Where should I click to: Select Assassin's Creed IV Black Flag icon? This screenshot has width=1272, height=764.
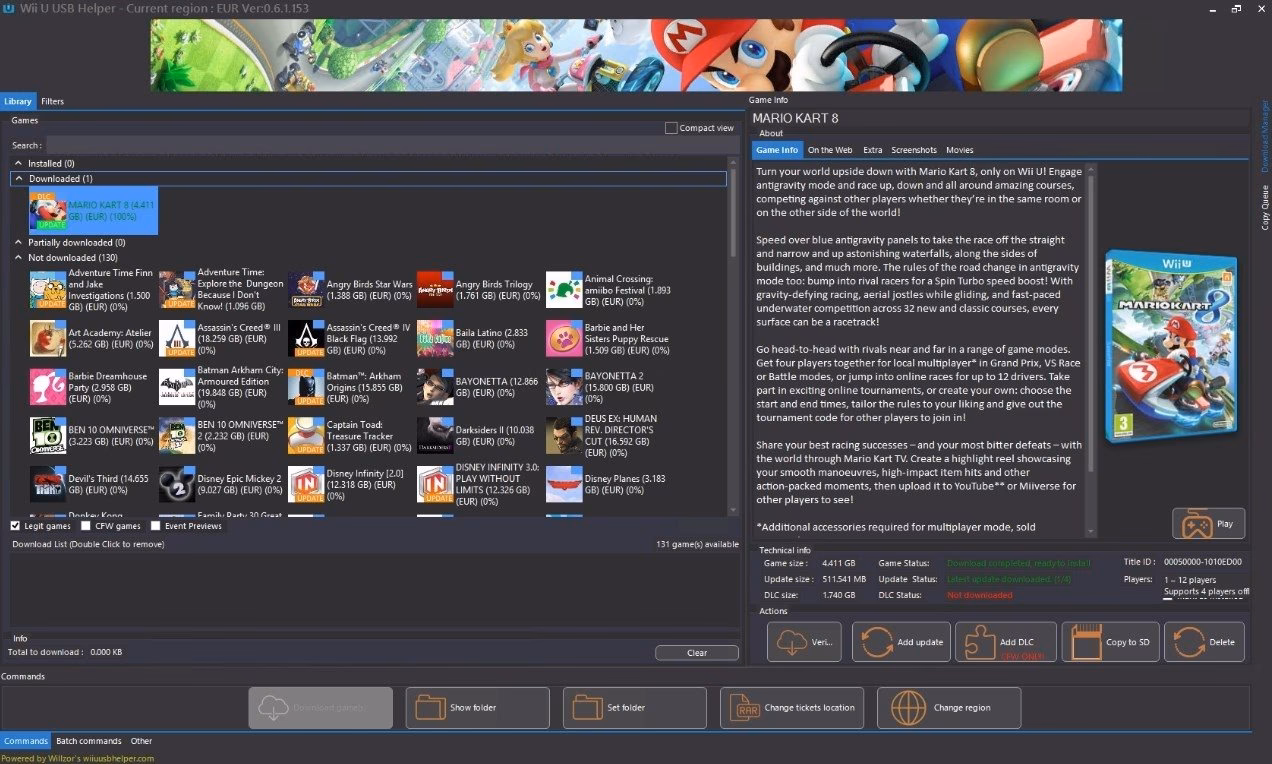pyautogui.click(x=306, y=339)
